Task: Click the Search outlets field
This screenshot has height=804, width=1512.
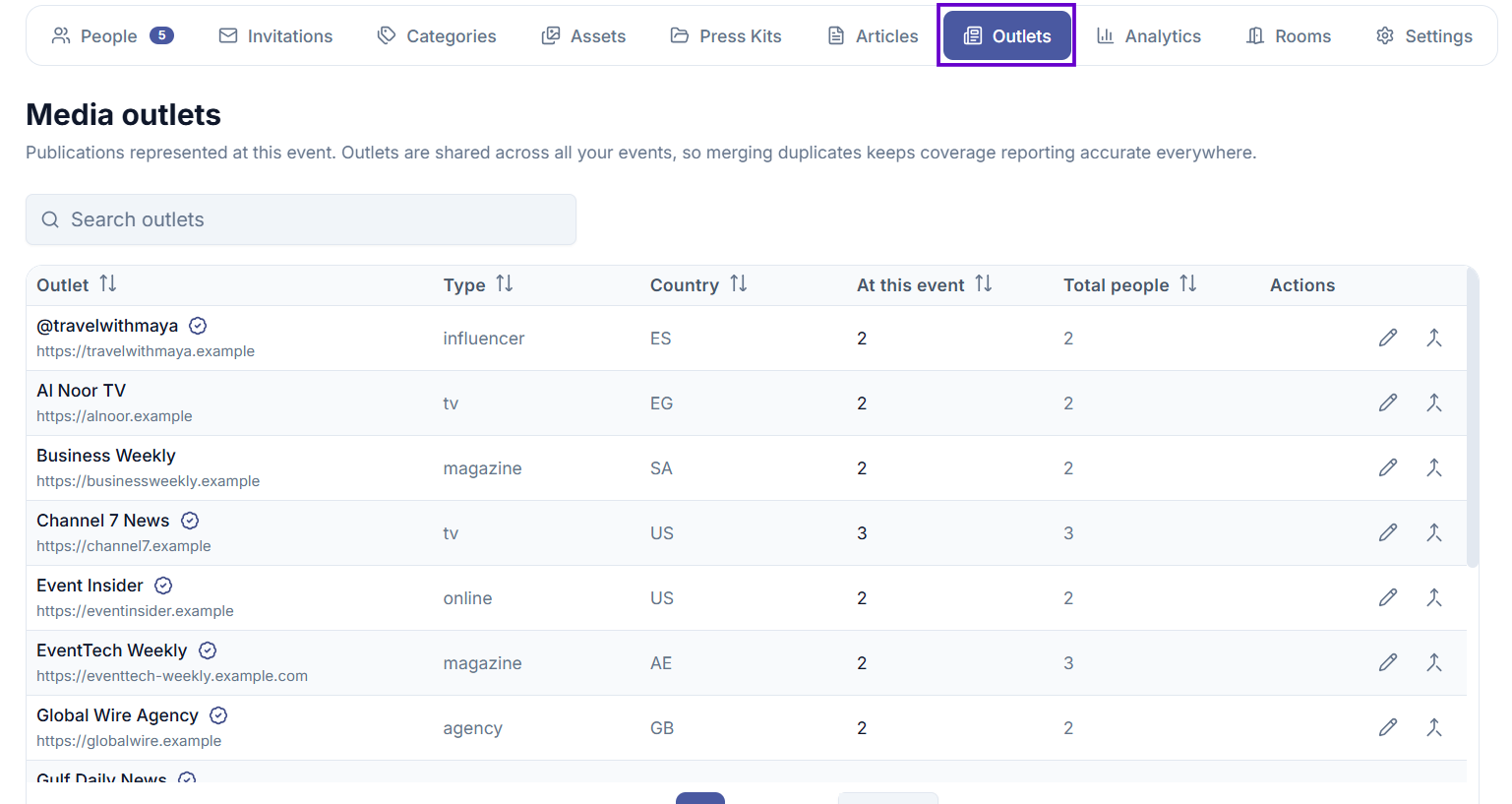Action: (301, 219)
